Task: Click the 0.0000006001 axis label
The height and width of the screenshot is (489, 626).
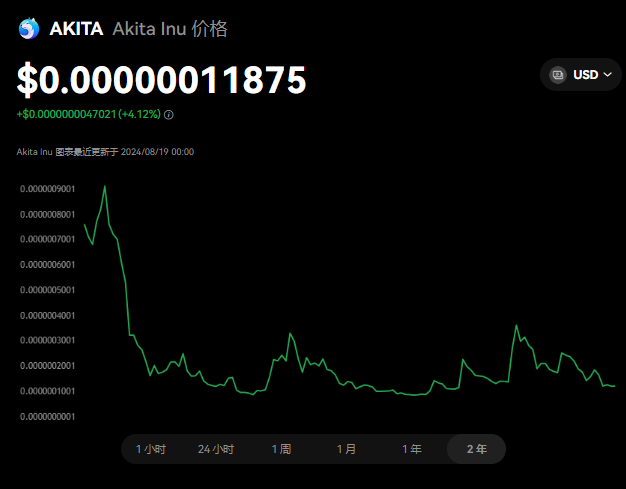Action: click(x=48, y=265)
